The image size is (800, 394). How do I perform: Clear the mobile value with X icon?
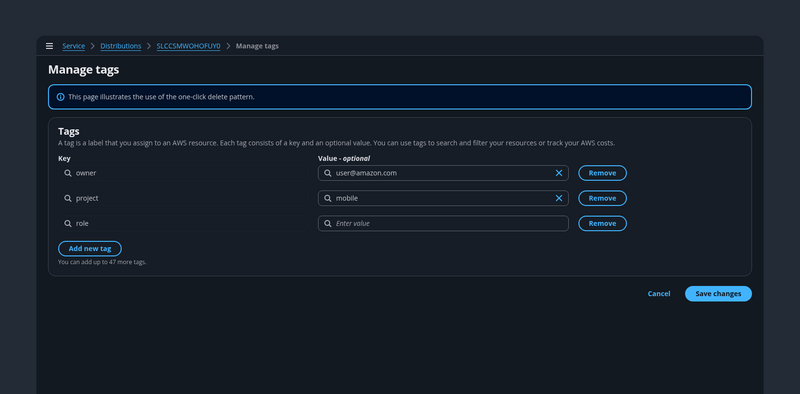coord(559,198)
